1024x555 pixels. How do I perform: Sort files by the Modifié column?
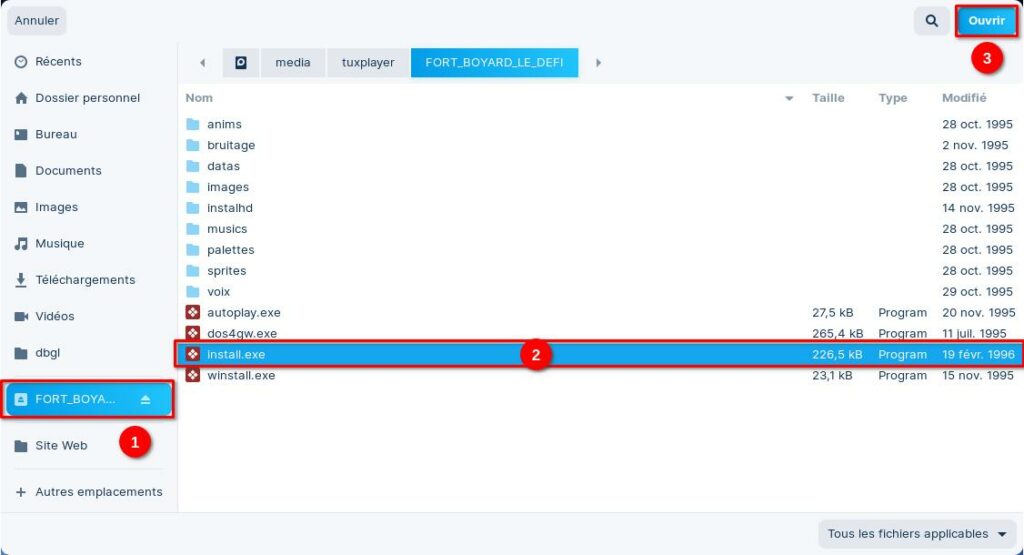pyautogui.click(x=964, y=98)
